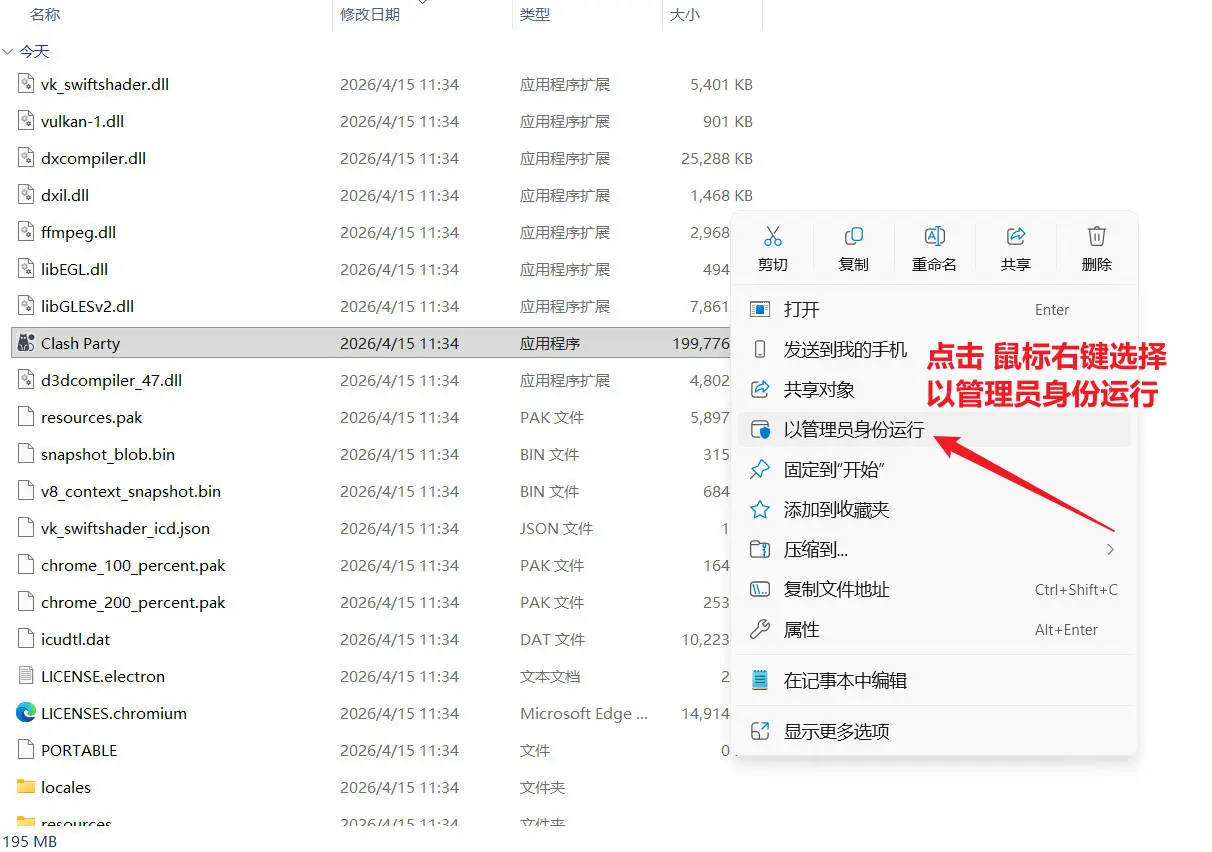Image resolution: width=1212 pixels, height=852 pixels.
Task: Open the locales folder icon
Action: tap(24, 787)
